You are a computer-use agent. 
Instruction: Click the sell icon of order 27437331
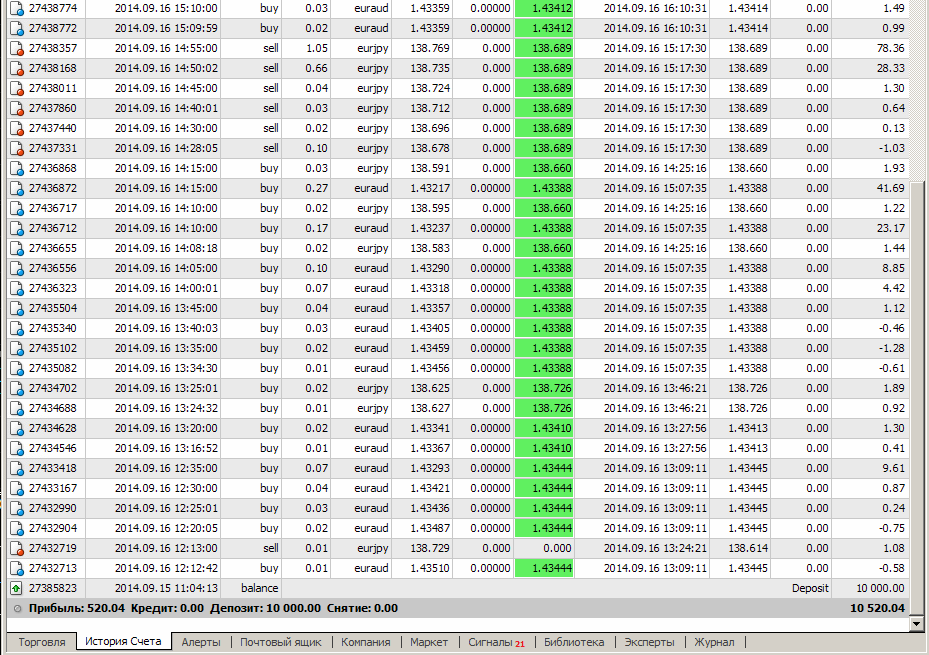pos(17,149)
